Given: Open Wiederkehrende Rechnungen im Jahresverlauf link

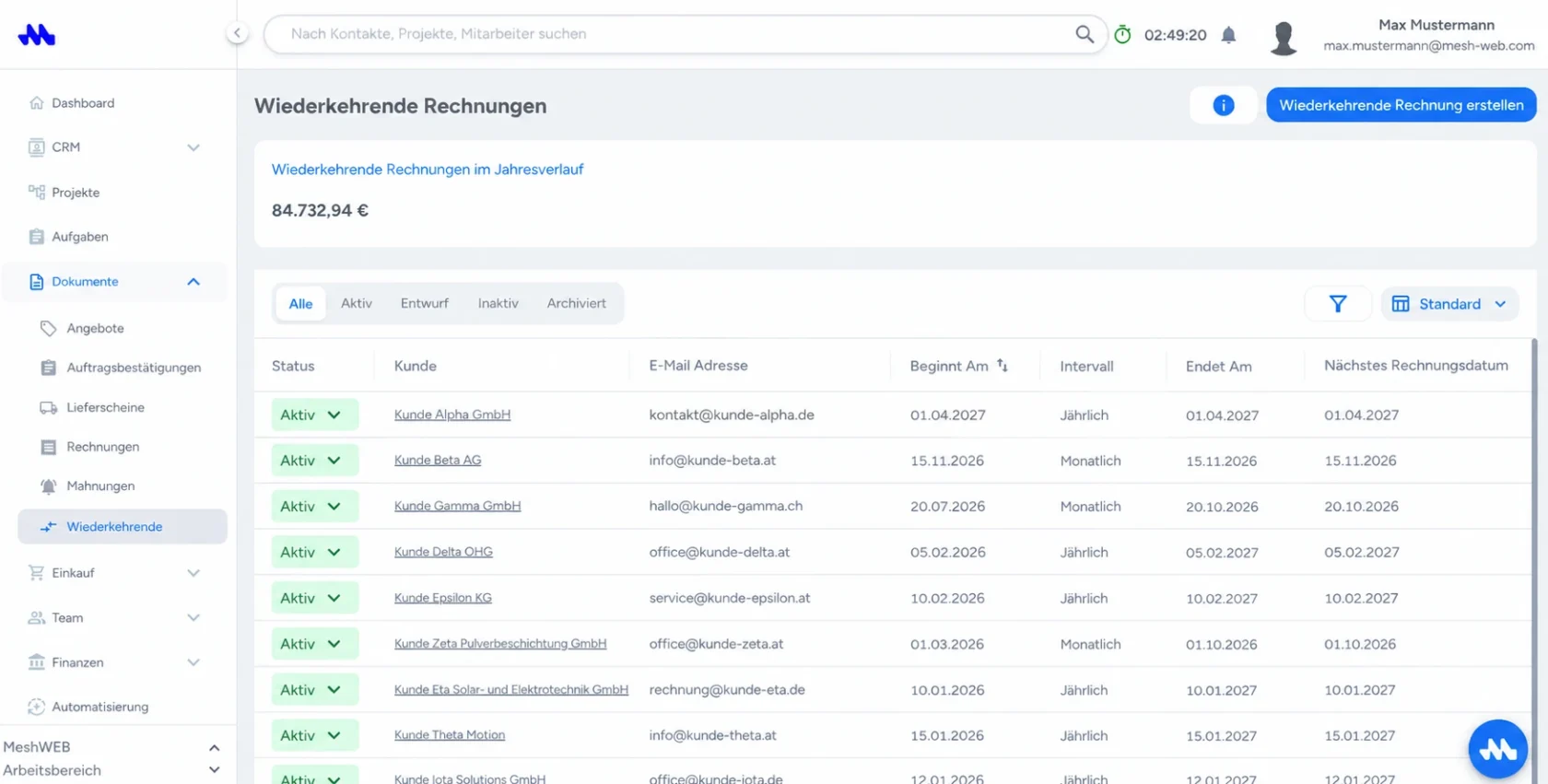Looking at the screenshot, I should [428, 170].
